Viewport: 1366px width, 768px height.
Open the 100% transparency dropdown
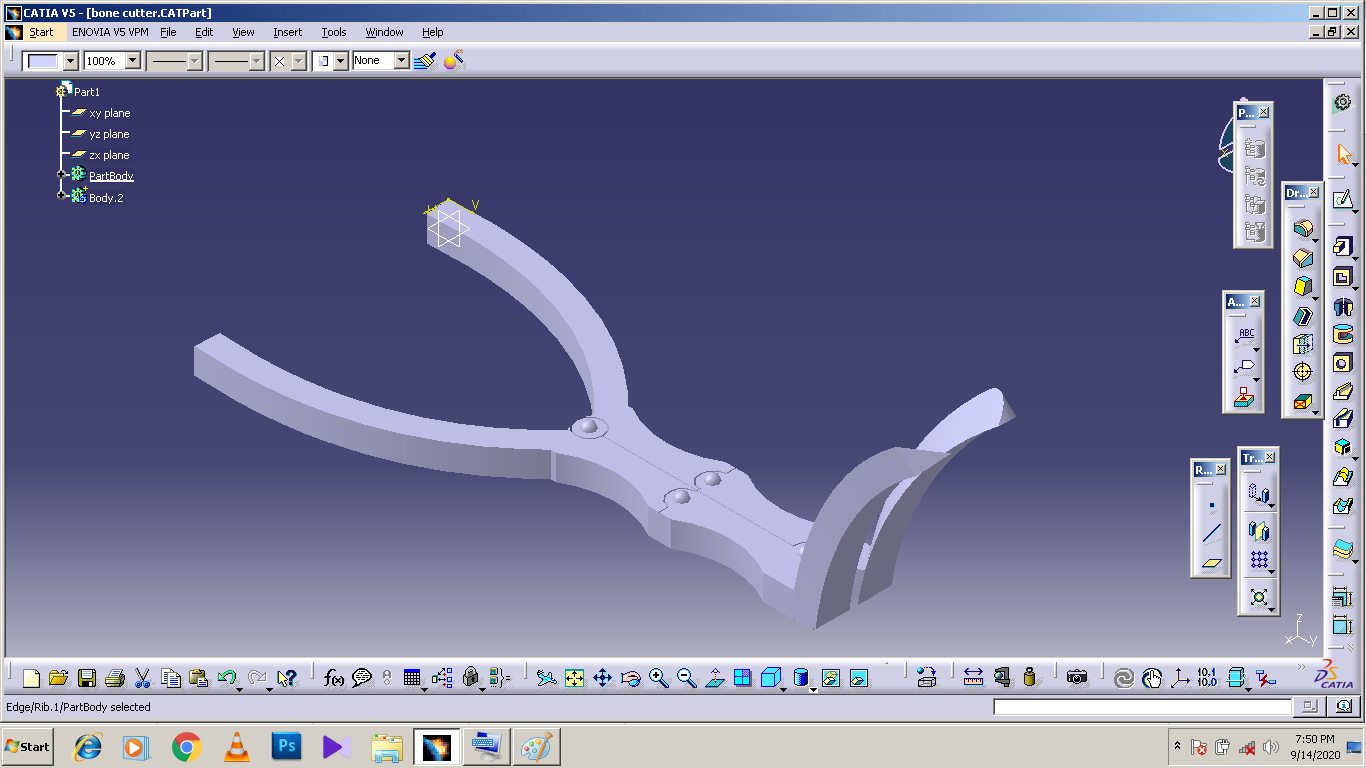point(133,61)
